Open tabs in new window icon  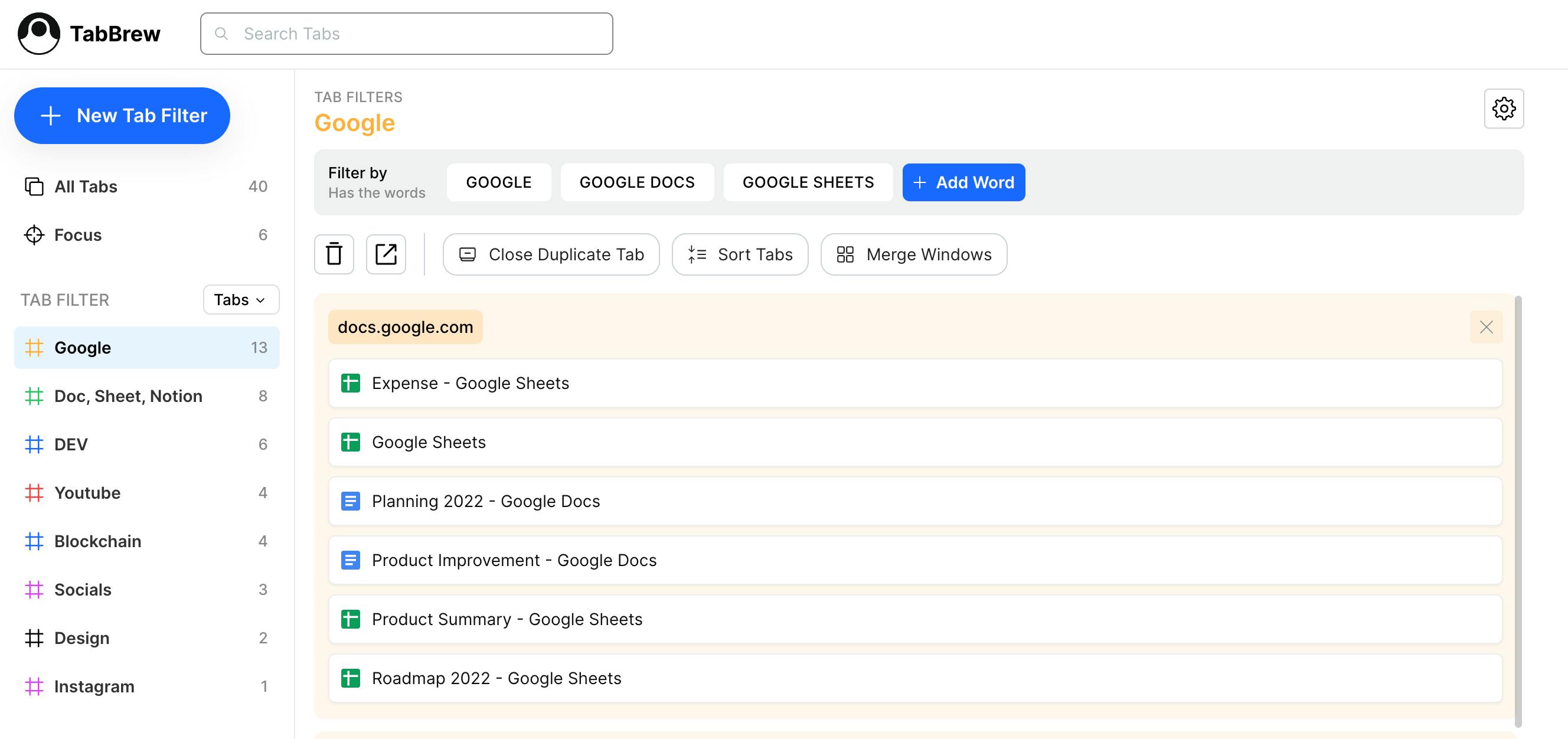pos(386,254)
